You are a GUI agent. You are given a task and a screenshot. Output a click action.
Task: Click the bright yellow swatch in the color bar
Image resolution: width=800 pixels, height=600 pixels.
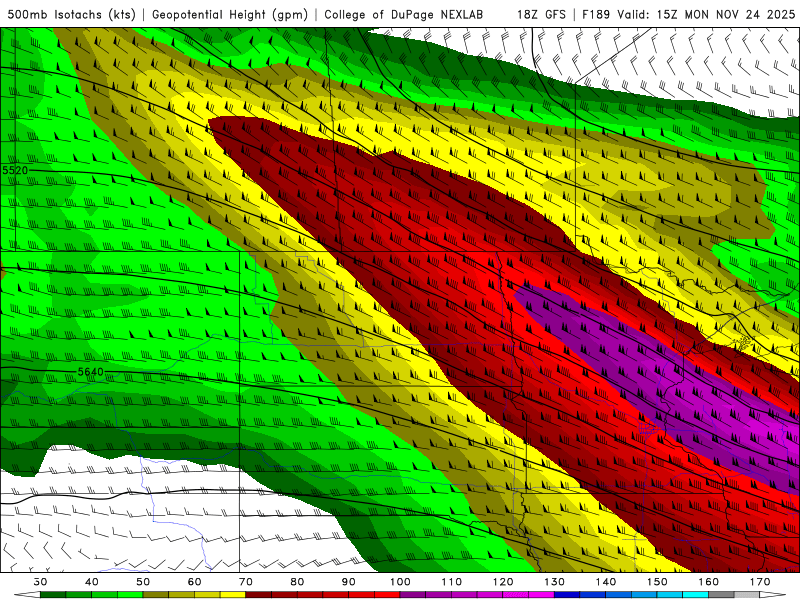pos(233,595)
